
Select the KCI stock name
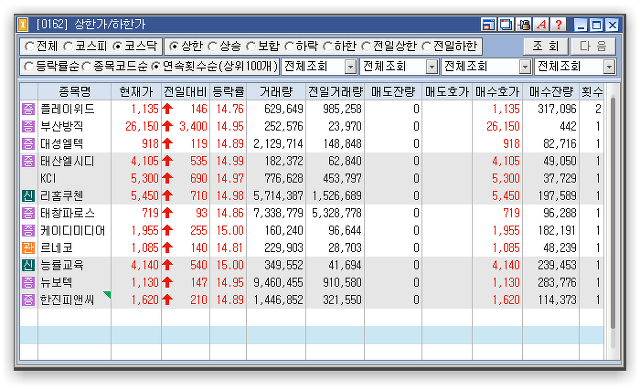click(x=48, y=178)
